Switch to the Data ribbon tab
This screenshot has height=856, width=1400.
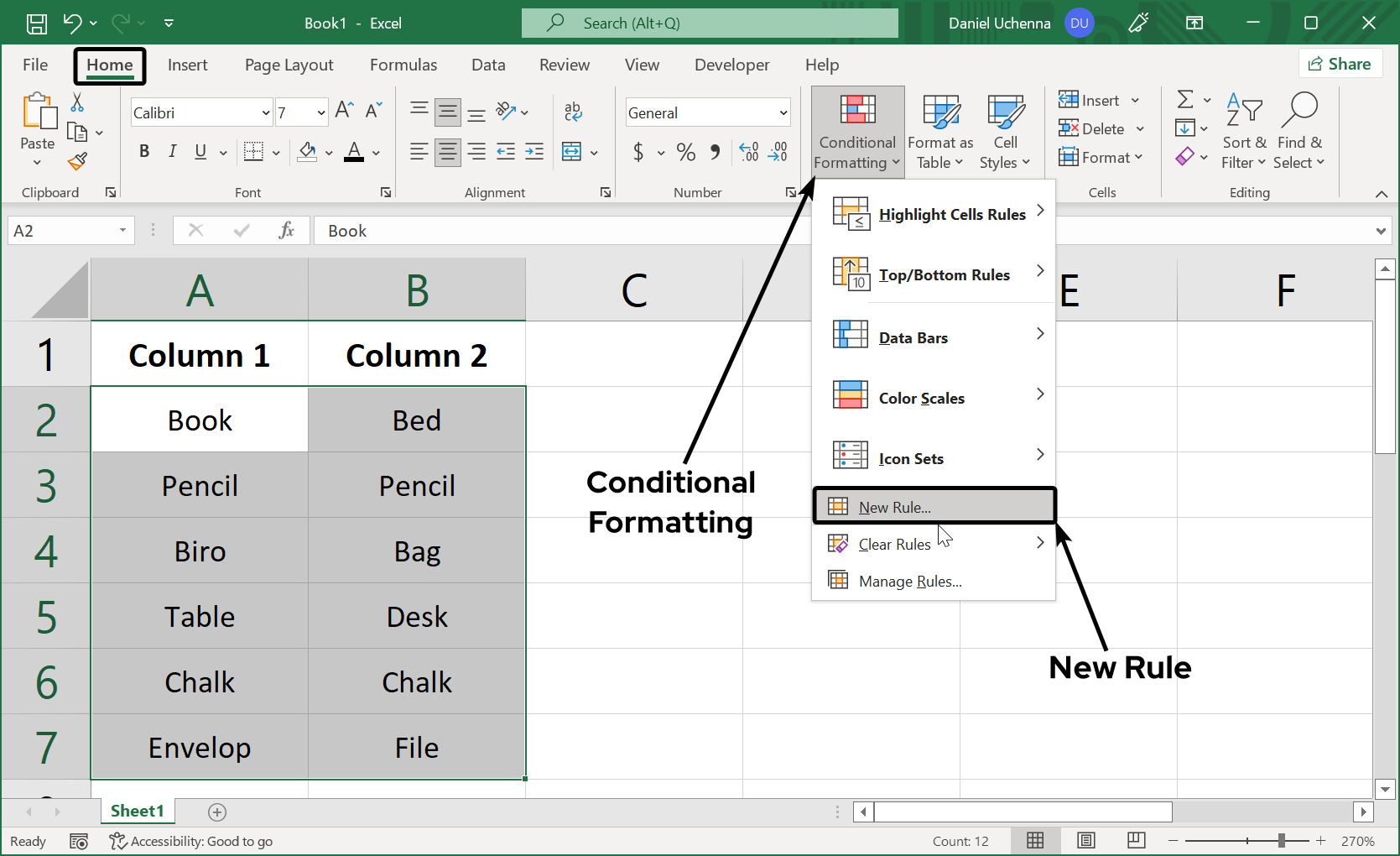pos(488,64)
